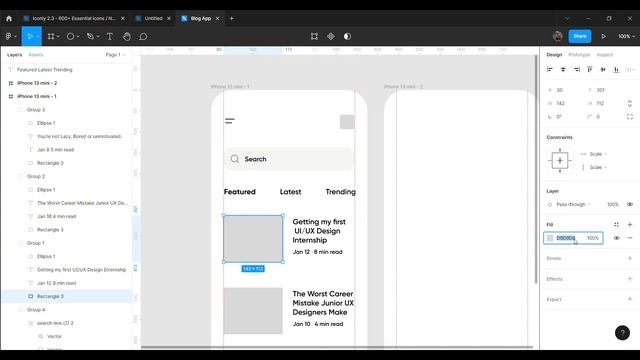Open Move tool dropdown arrow
The image size is (640, 360).
point(38,37)
